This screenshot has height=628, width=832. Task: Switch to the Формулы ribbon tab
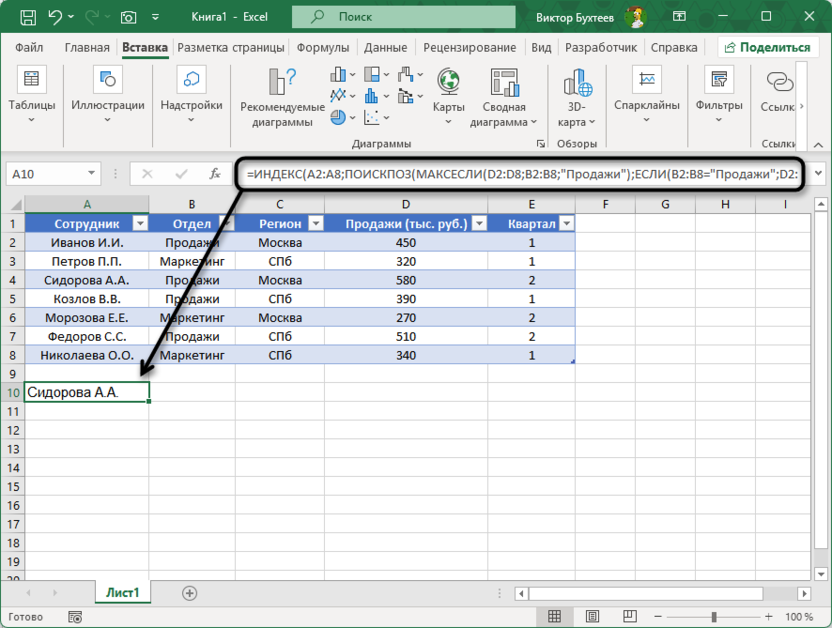[x=323, y=47]
